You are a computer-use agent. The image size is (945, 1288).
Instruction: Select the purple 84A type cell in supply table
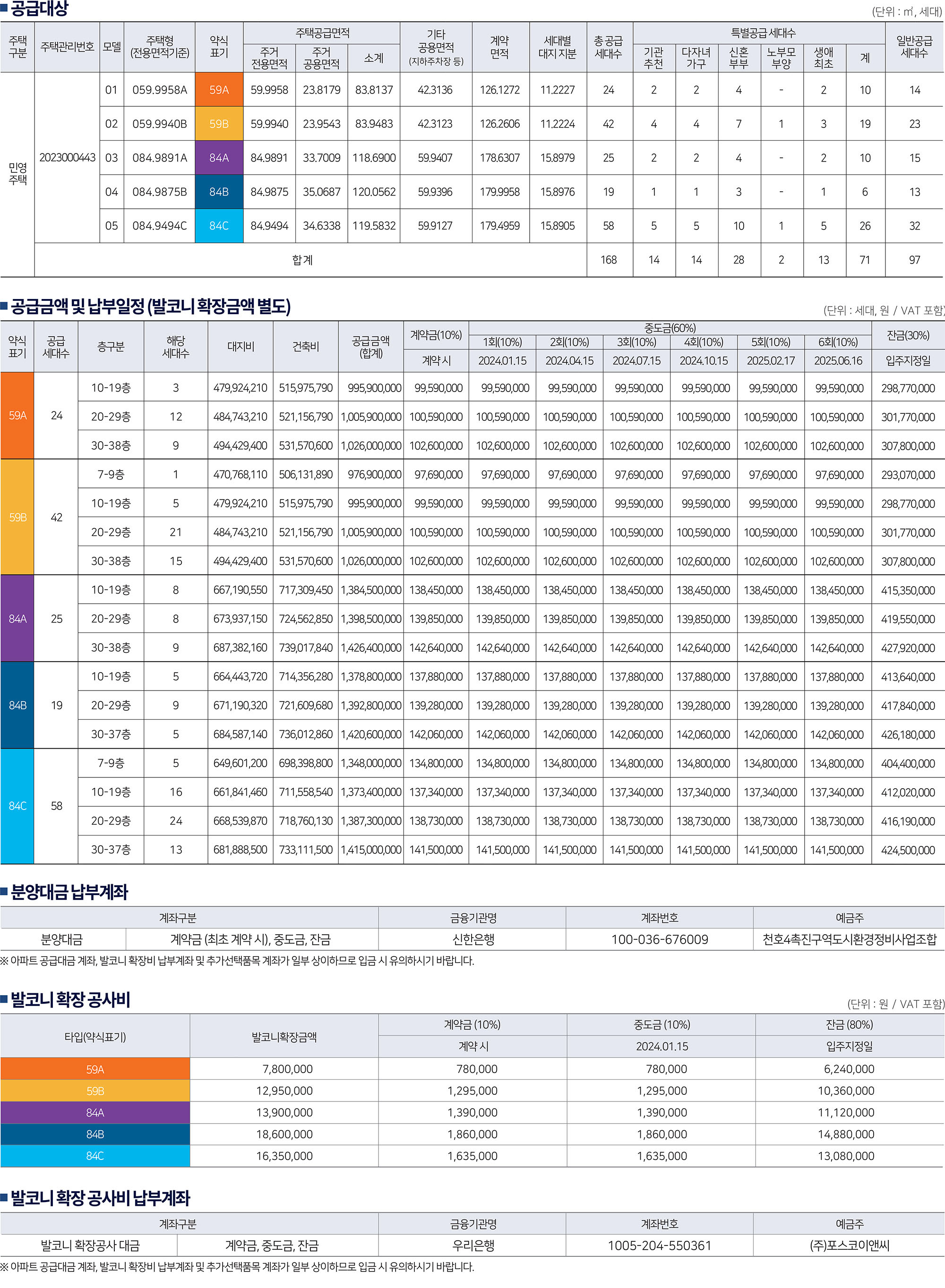(x=218, y=158)
